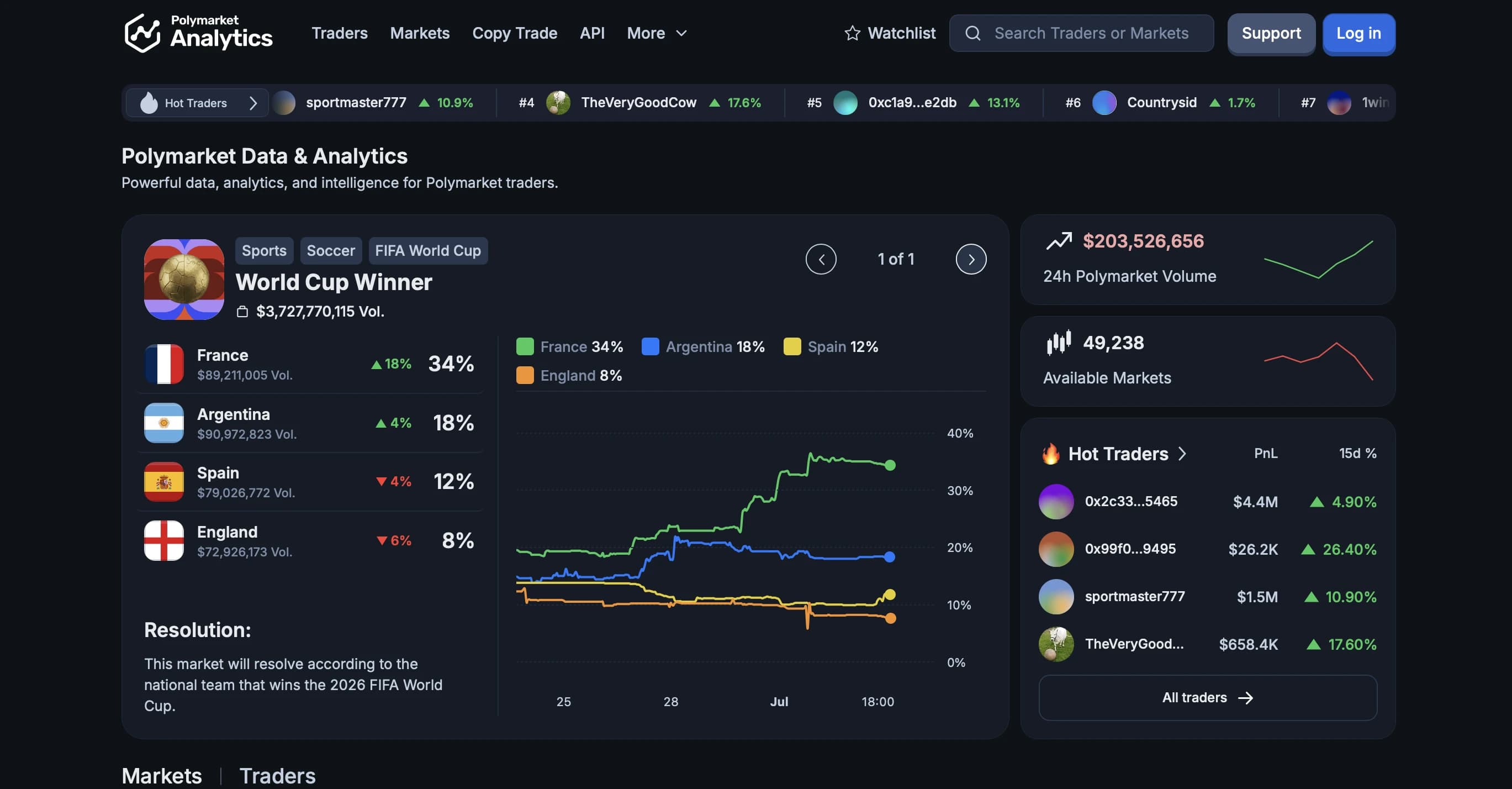Viewport: 1512px width, 789px height.
Task: Click 0x2c33...5465 trader avatar
Action: coord(1056,501)
